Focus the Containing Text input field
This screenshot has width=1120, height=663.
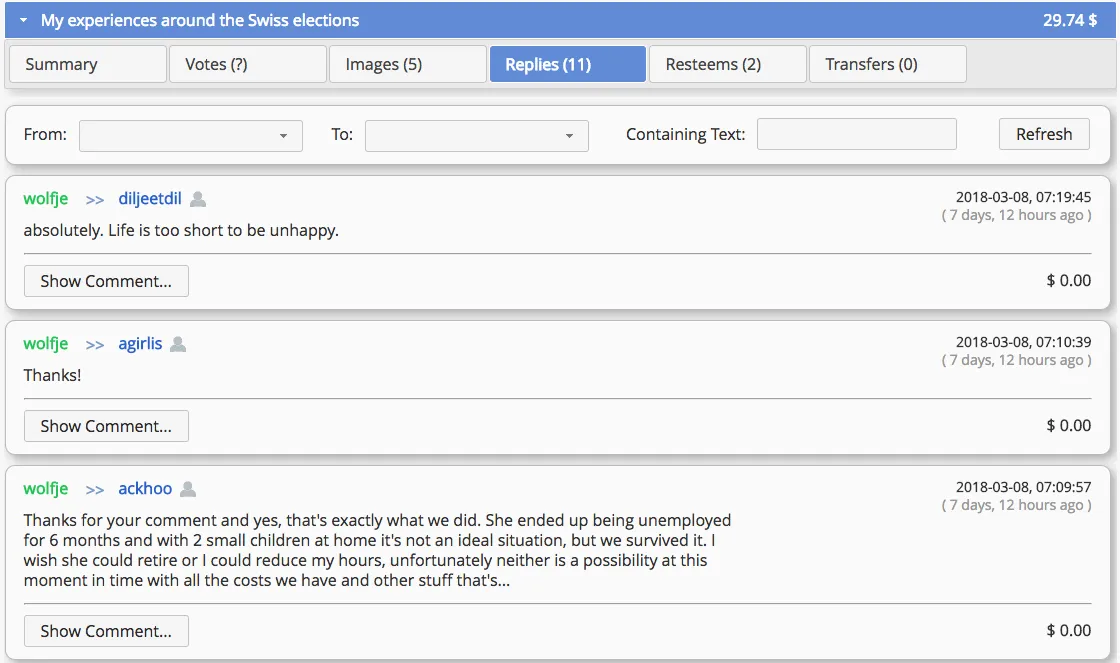click(x=856, y=135)
